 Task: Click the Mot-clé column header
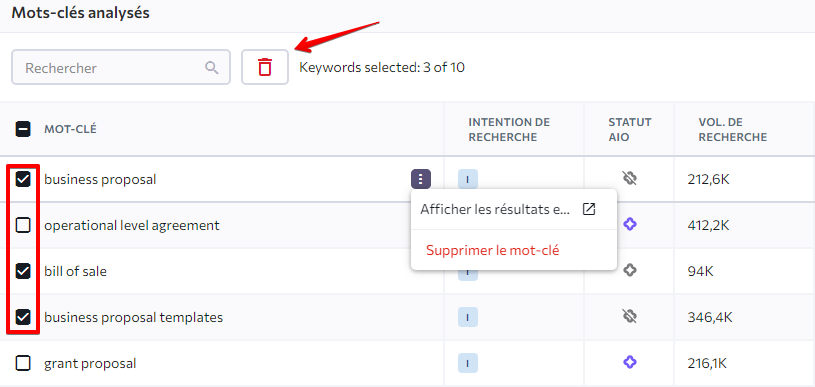[70, 129]
